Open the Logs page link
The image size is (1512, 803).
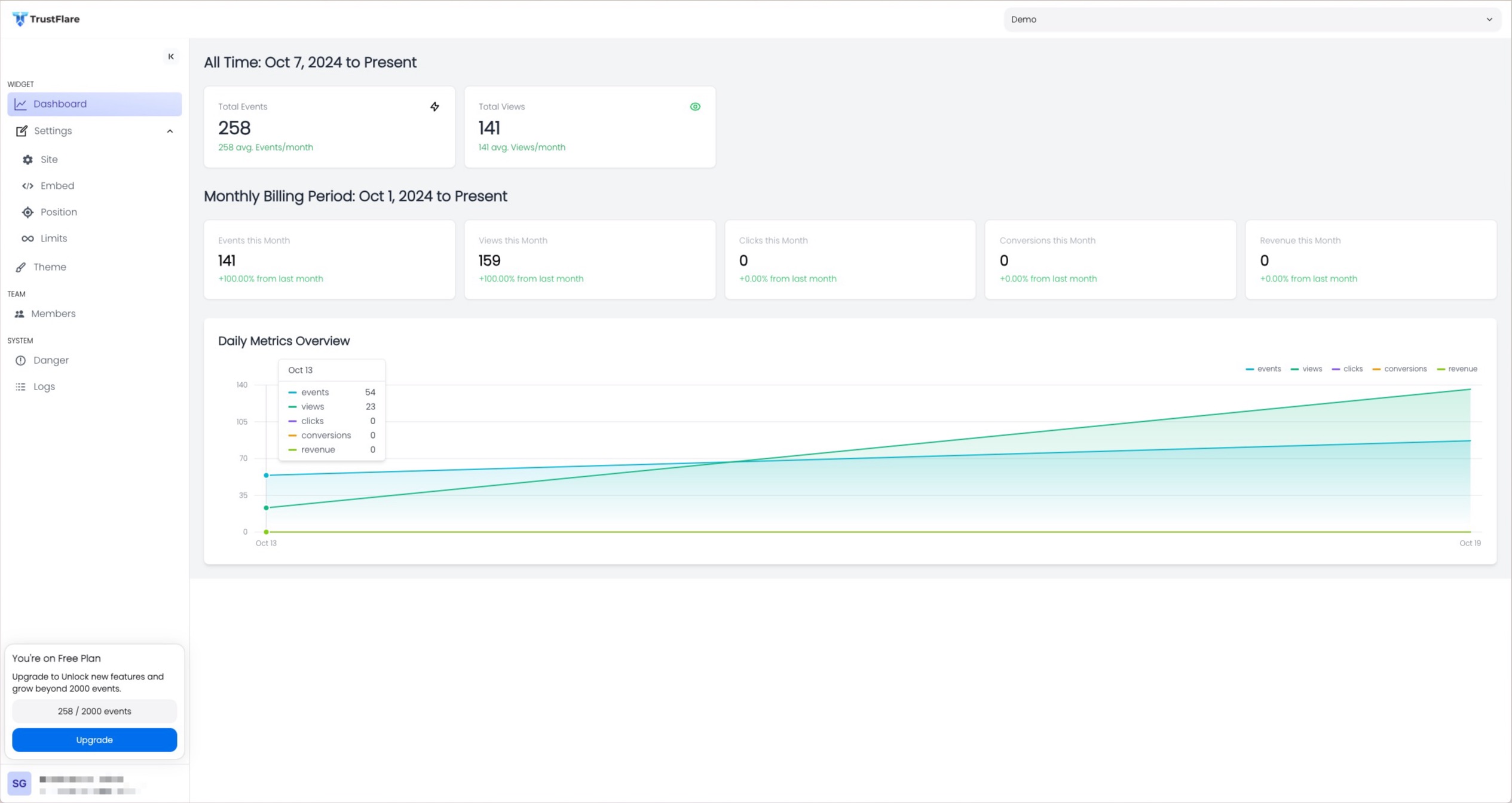44,387
